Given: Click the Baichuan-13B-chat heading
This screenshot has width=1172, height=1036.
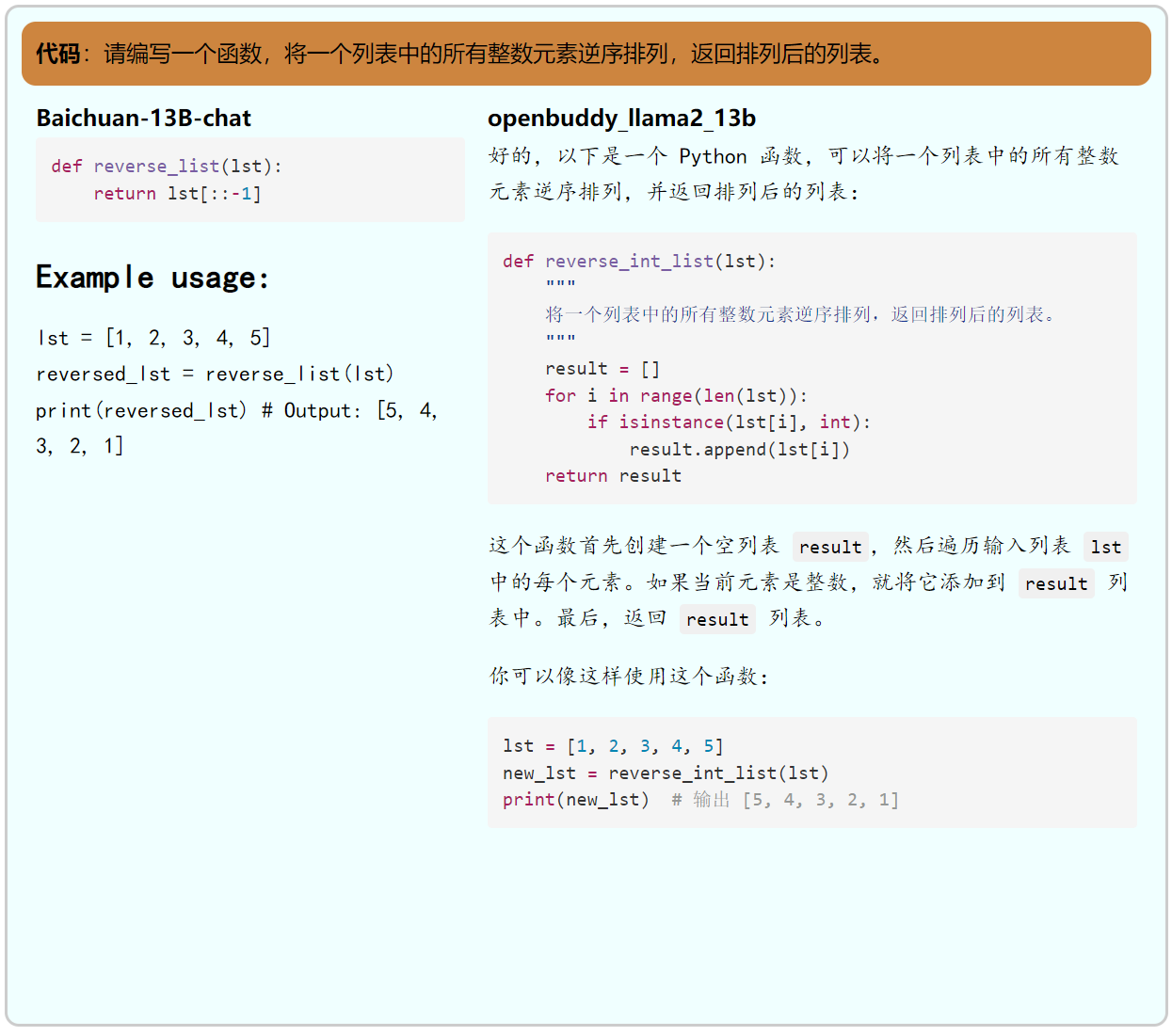Looking at the screenshot, I should 144,119.
